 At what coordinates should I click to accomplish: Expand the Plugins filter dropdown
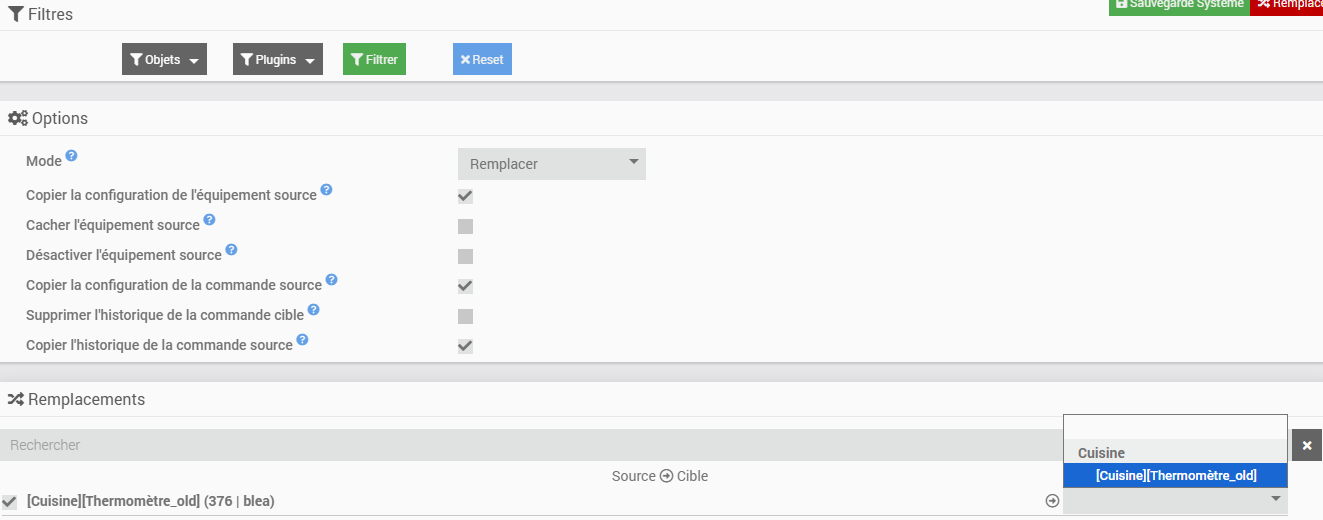coord(277,60)
